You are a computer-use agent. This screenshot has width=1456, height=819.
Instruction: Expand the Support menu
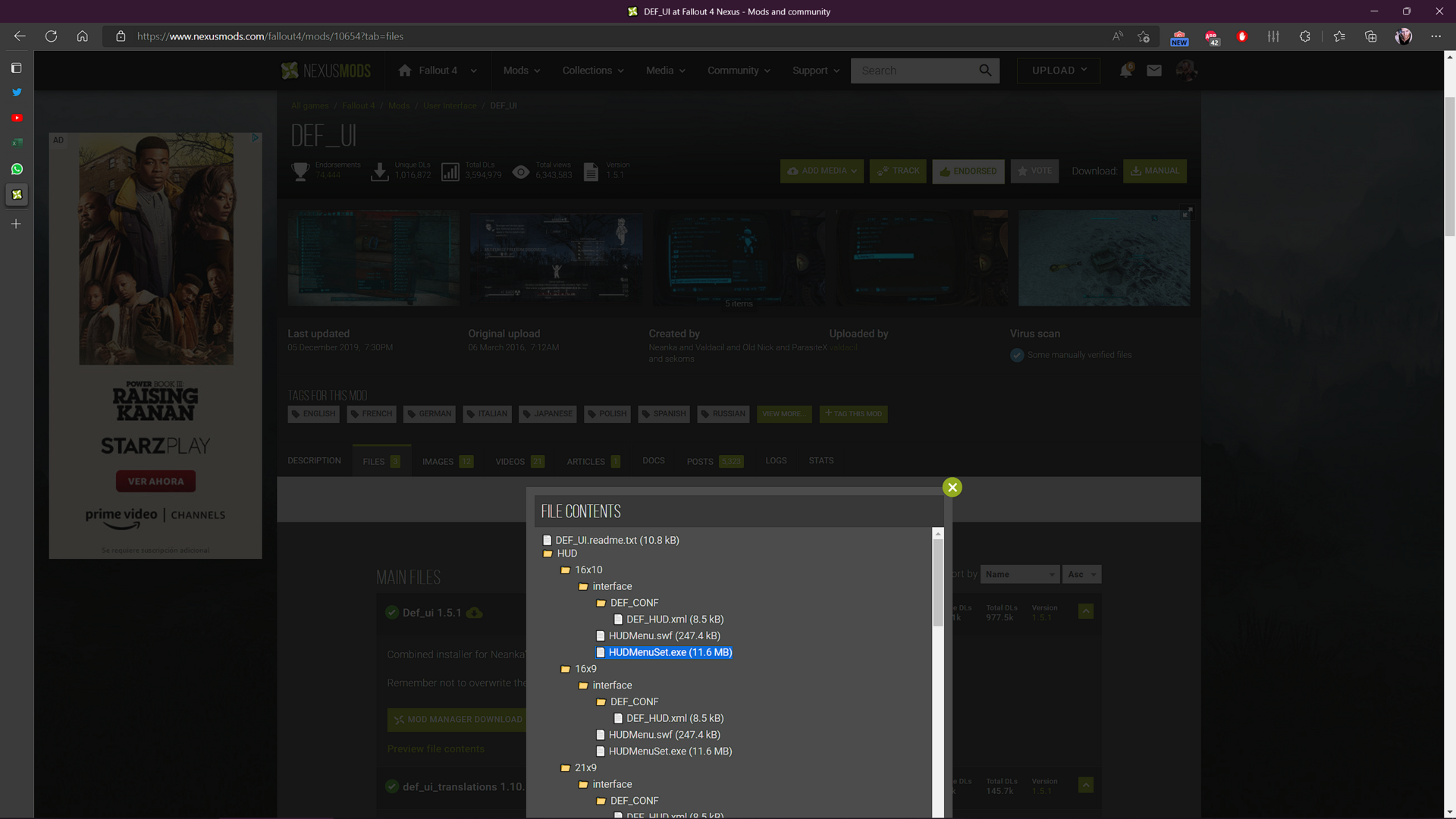pyautogui.click(x=816, y=71)
